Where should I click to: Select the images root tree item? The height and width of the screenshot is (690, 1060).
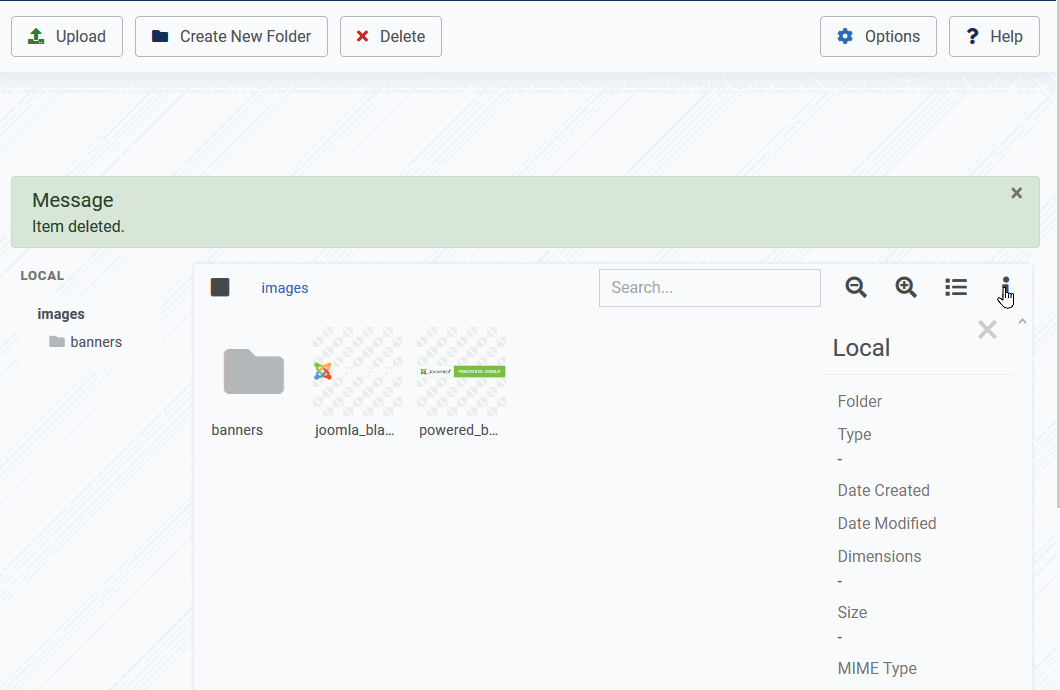coord(61,314)
